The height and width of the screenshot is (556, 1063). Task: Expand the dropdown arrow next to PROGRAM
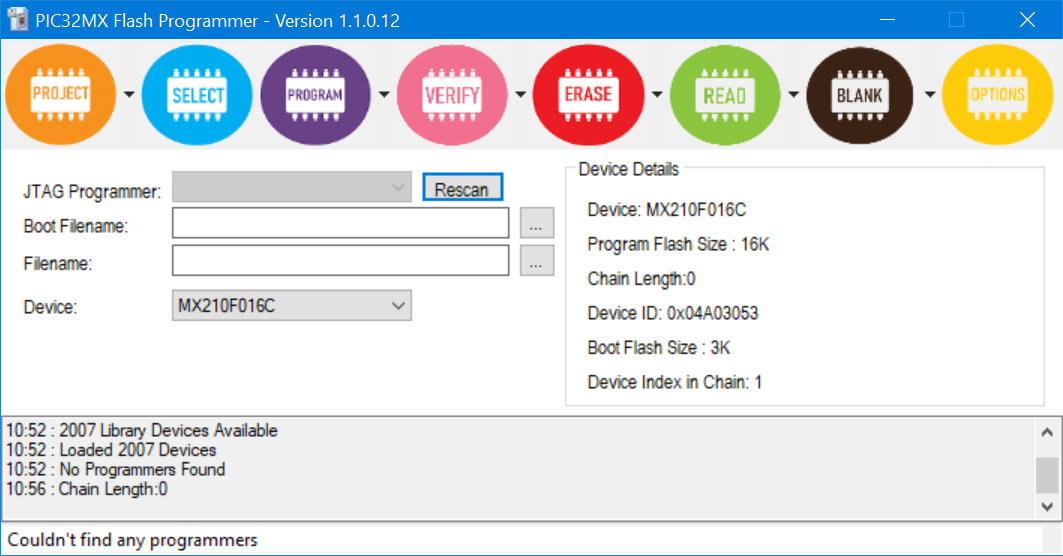pos(385,95)
